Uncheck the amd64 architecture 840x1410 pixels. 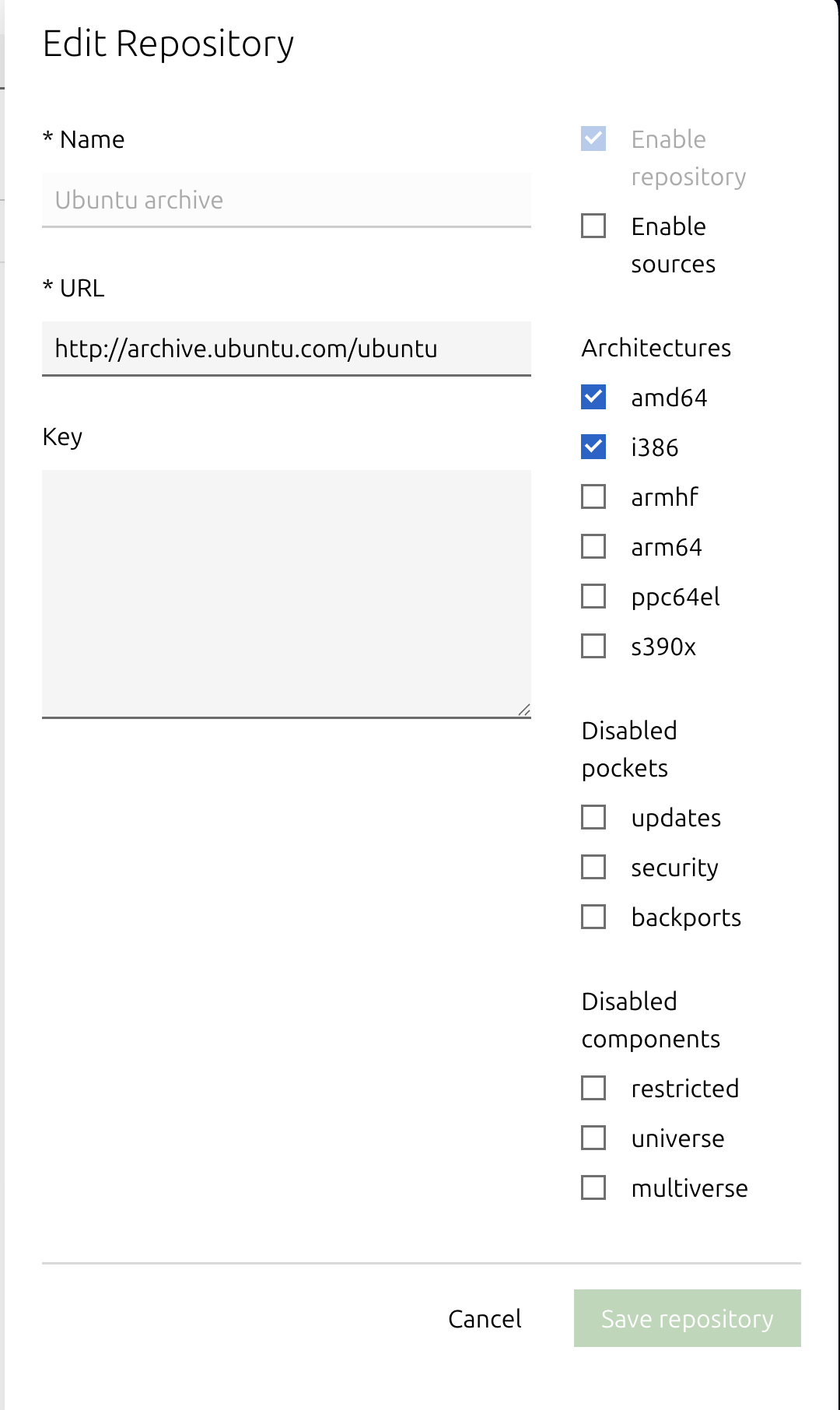point(593,397)
